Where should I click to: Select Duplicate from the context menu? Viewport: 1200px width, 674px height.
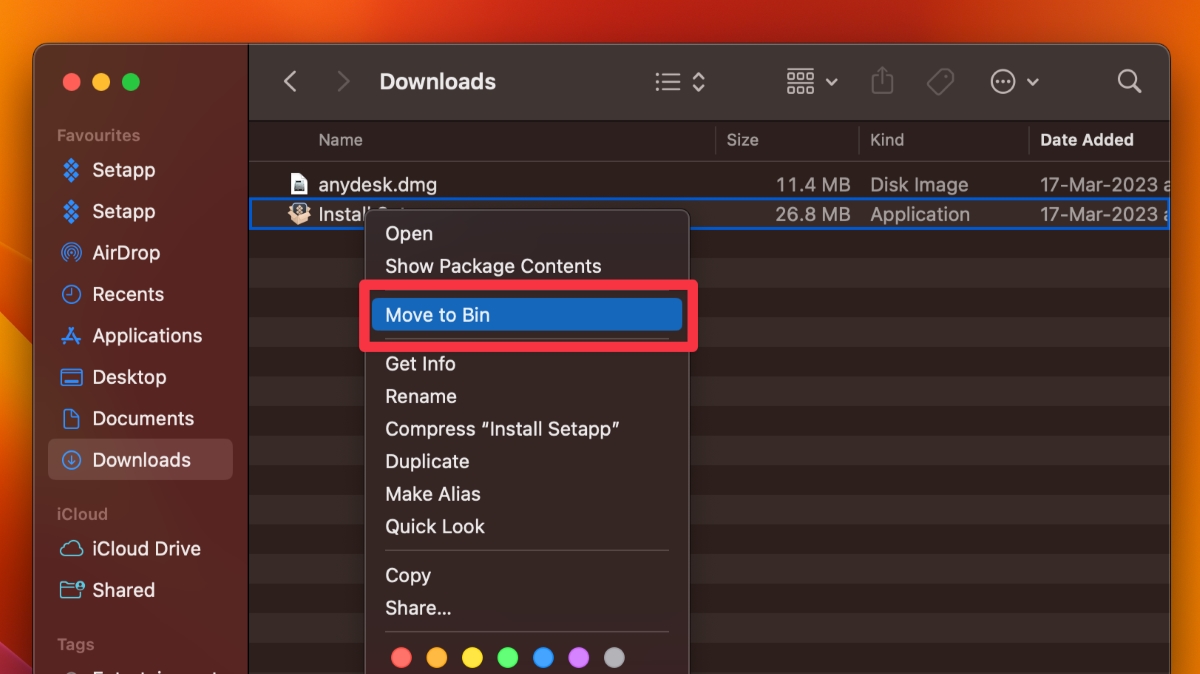coord(427,461)
